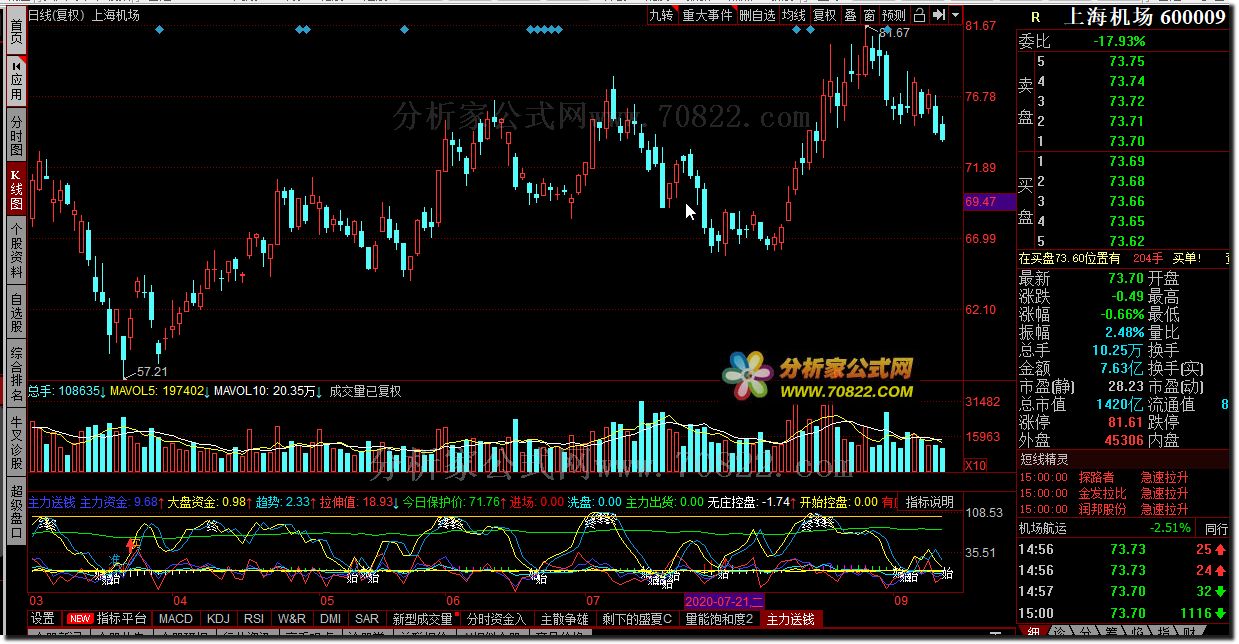Open 重大事件 major events
1239x644 pixels.
click(x=708, y=15)
